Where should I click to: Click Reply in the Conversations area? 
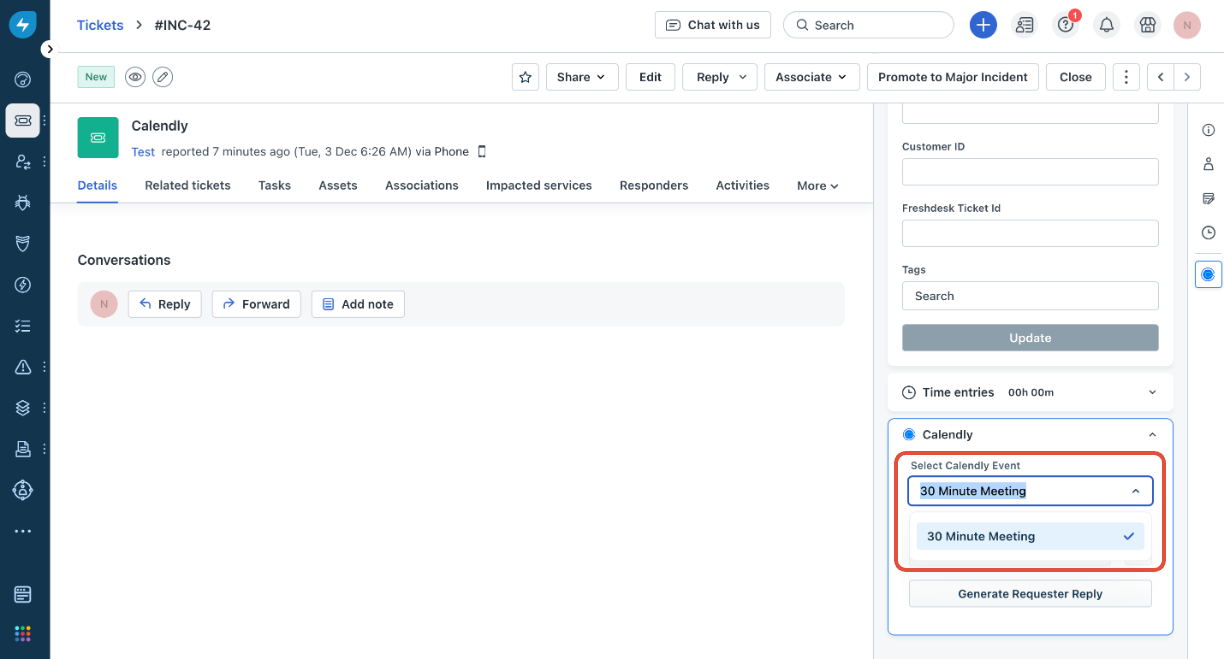165,304
